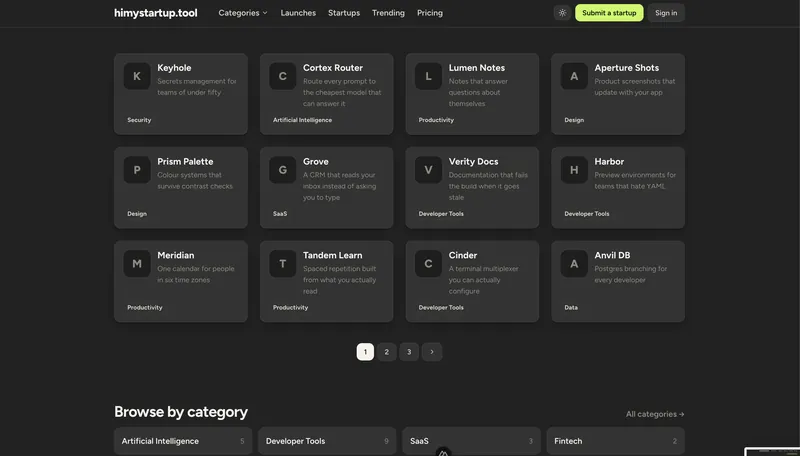Open the Trending nav link
The image size is (800, 456).
pos(388,13)
